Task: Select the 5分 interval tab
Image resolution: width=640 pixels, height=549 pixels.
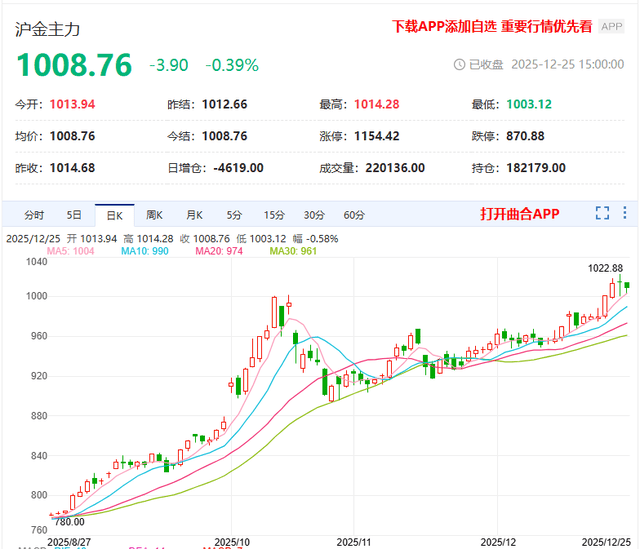Action: click(x=234, y=215)
